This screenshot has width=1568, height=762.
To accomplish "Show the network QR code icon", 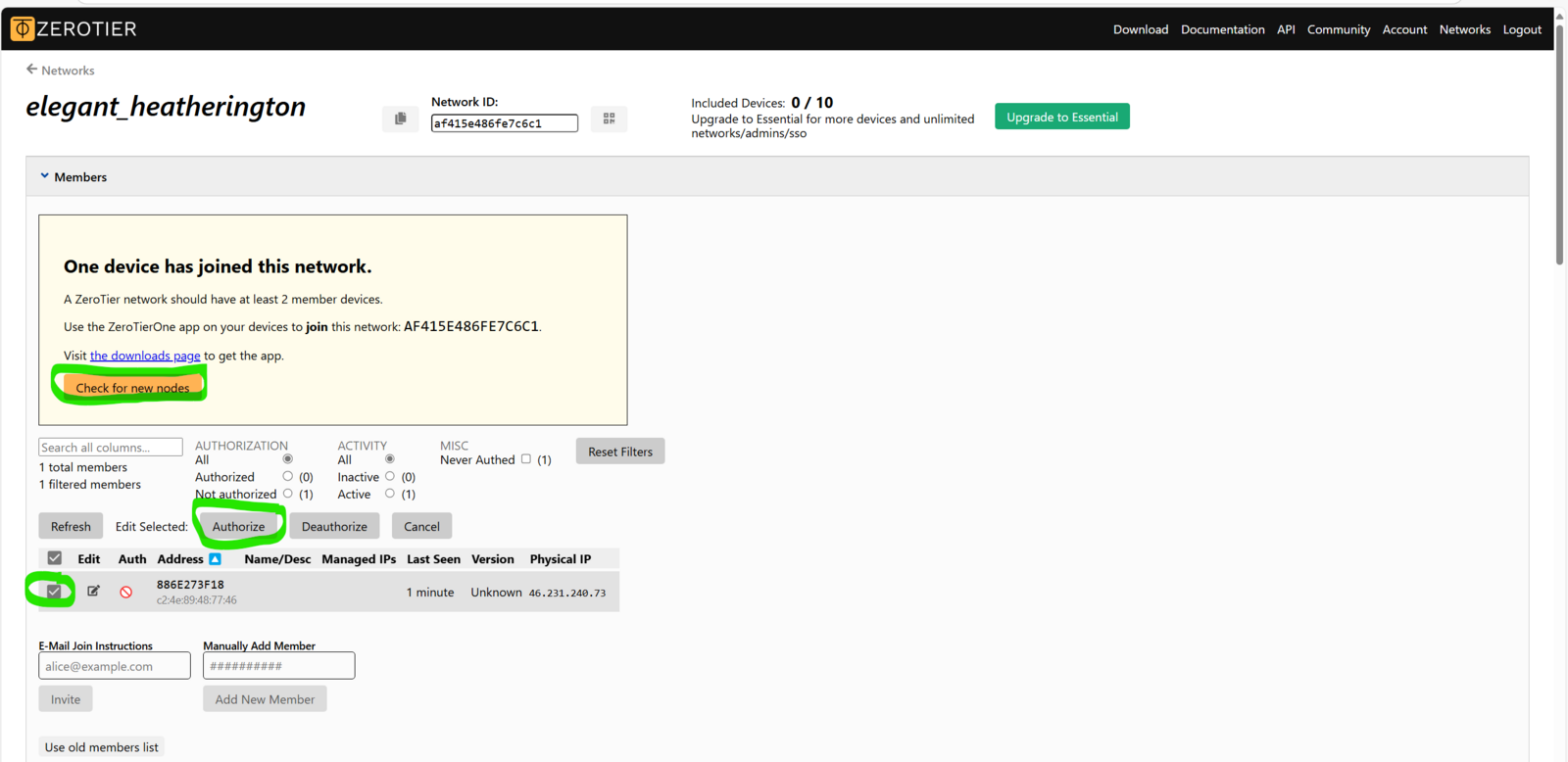I will pos(609,119).
